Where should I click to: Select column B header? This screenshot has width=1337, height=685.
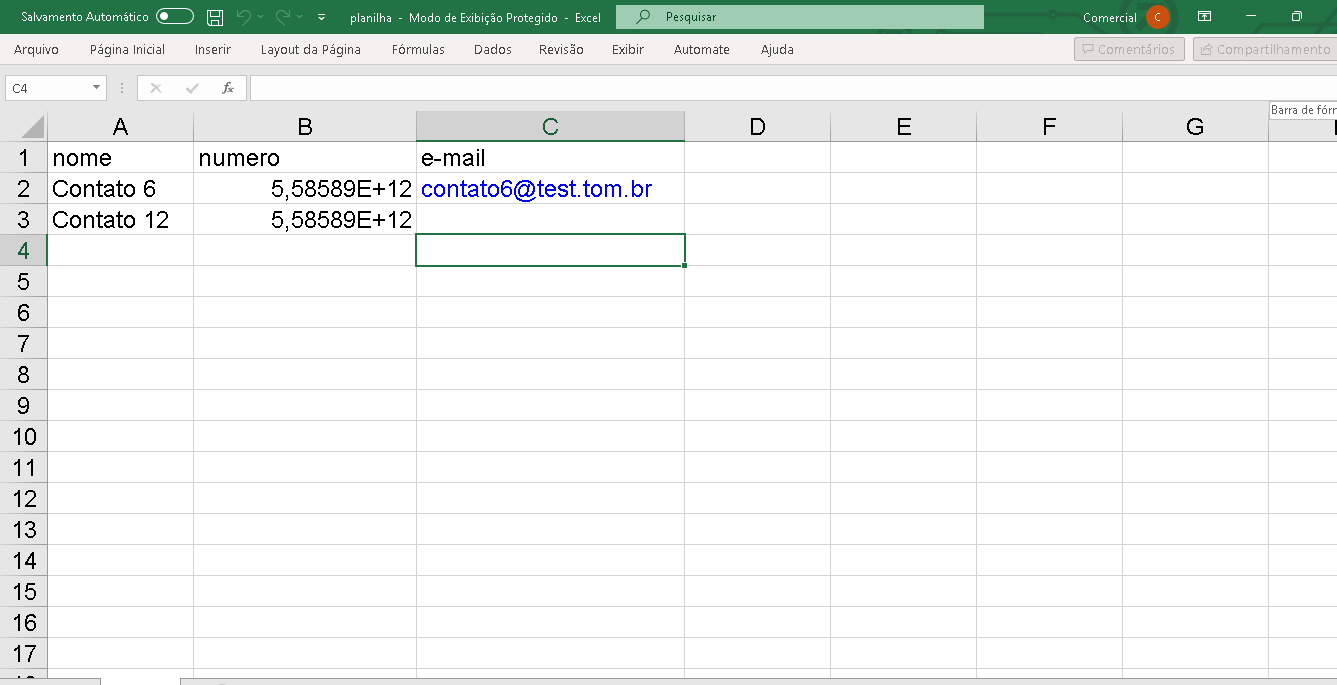(305, 126)
